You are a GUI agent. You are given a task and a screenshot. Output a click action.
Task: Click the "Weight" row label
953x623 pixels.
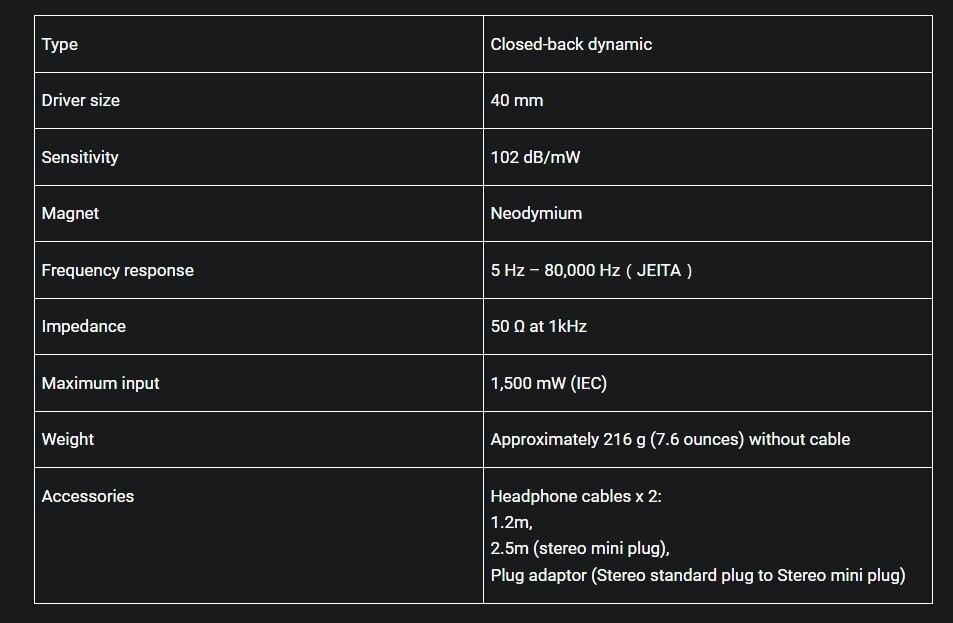[68, 439]
